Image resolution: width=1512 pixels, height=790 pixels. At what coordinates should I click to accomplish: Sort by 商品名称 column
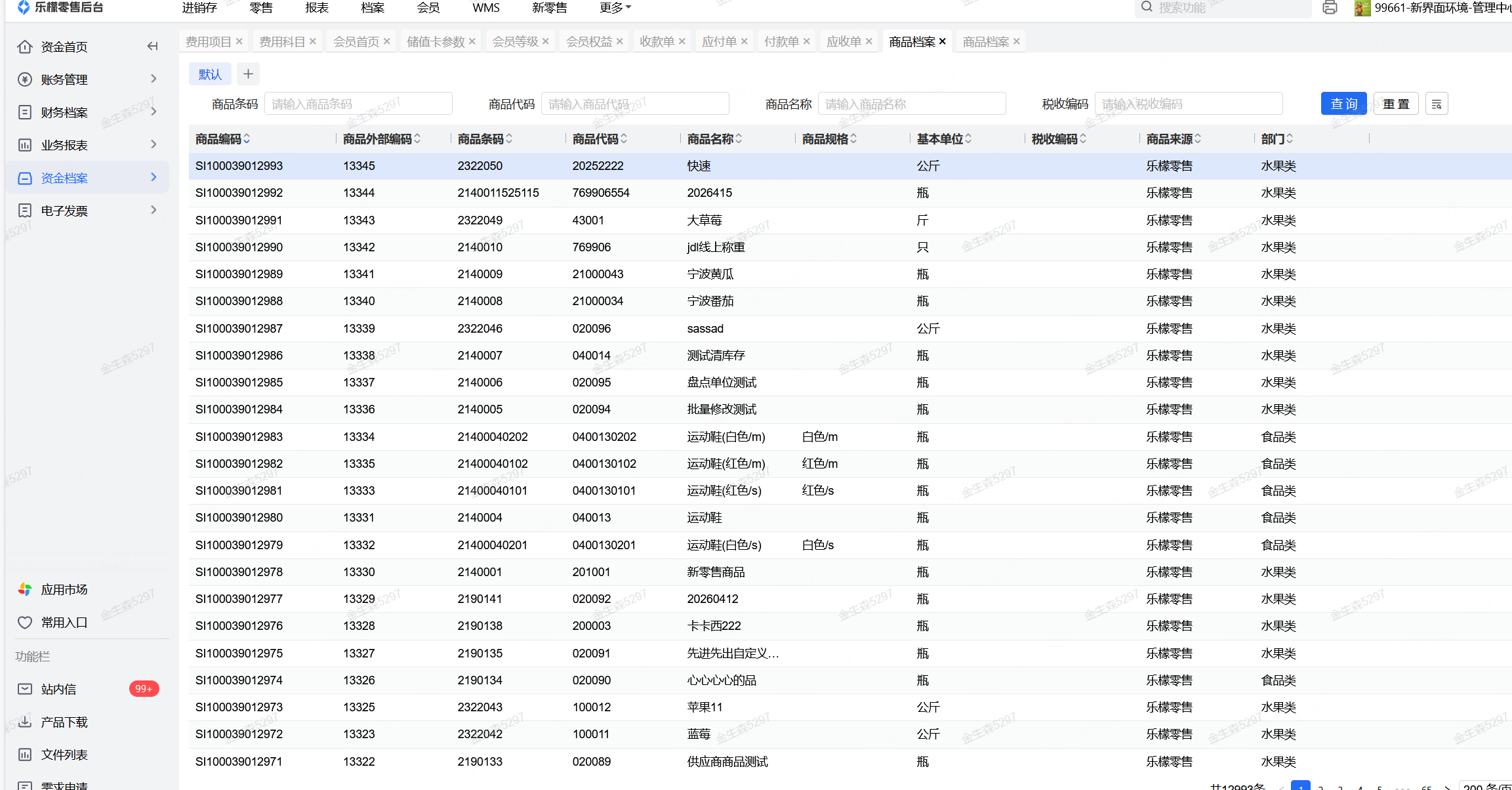pyautogui.click(x=739, y=139)
